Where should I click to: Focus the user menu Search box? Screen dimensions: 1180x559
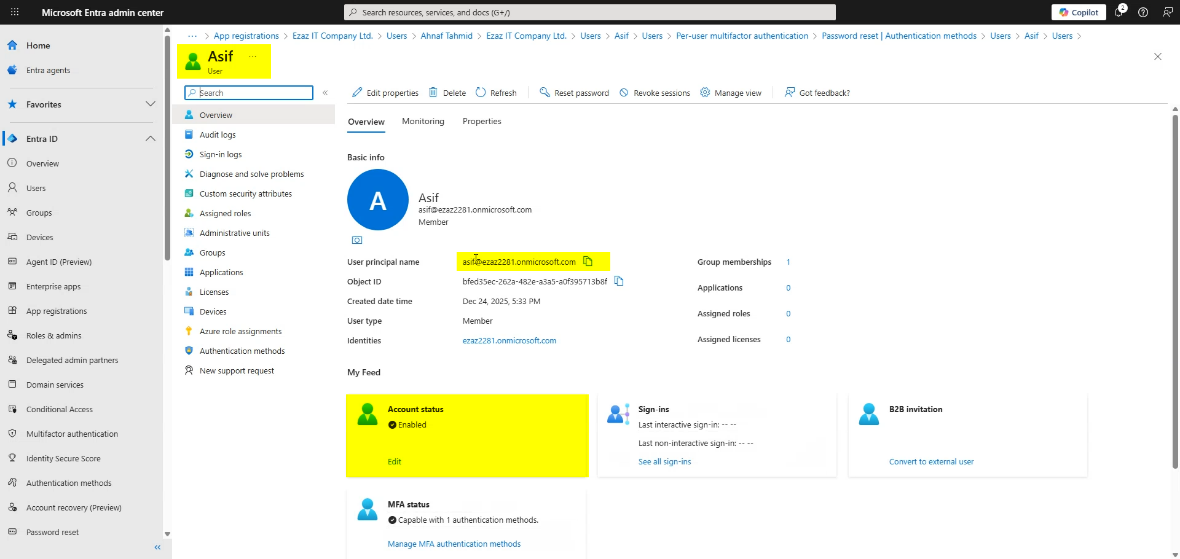tap(249, 93)
